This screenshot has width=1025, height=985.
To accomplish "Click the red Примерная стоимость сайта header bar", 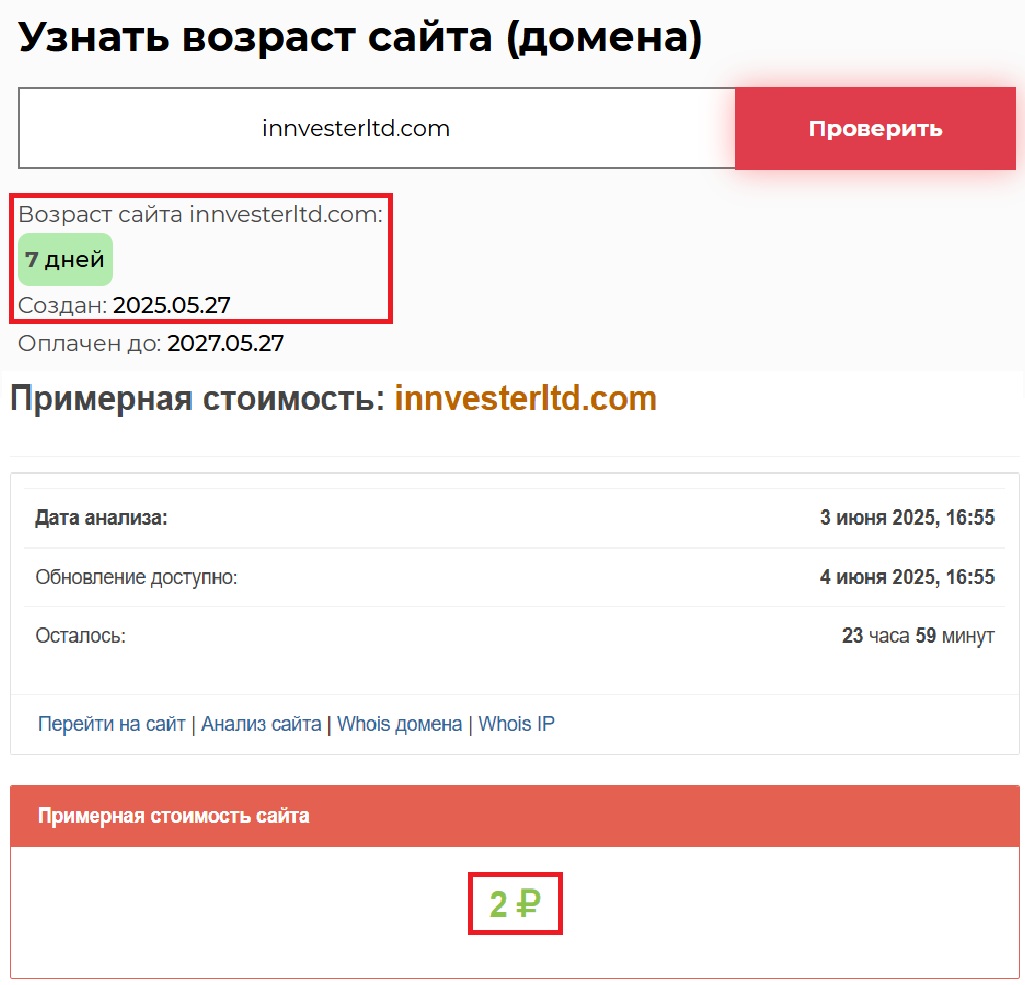I will [515, 816].
